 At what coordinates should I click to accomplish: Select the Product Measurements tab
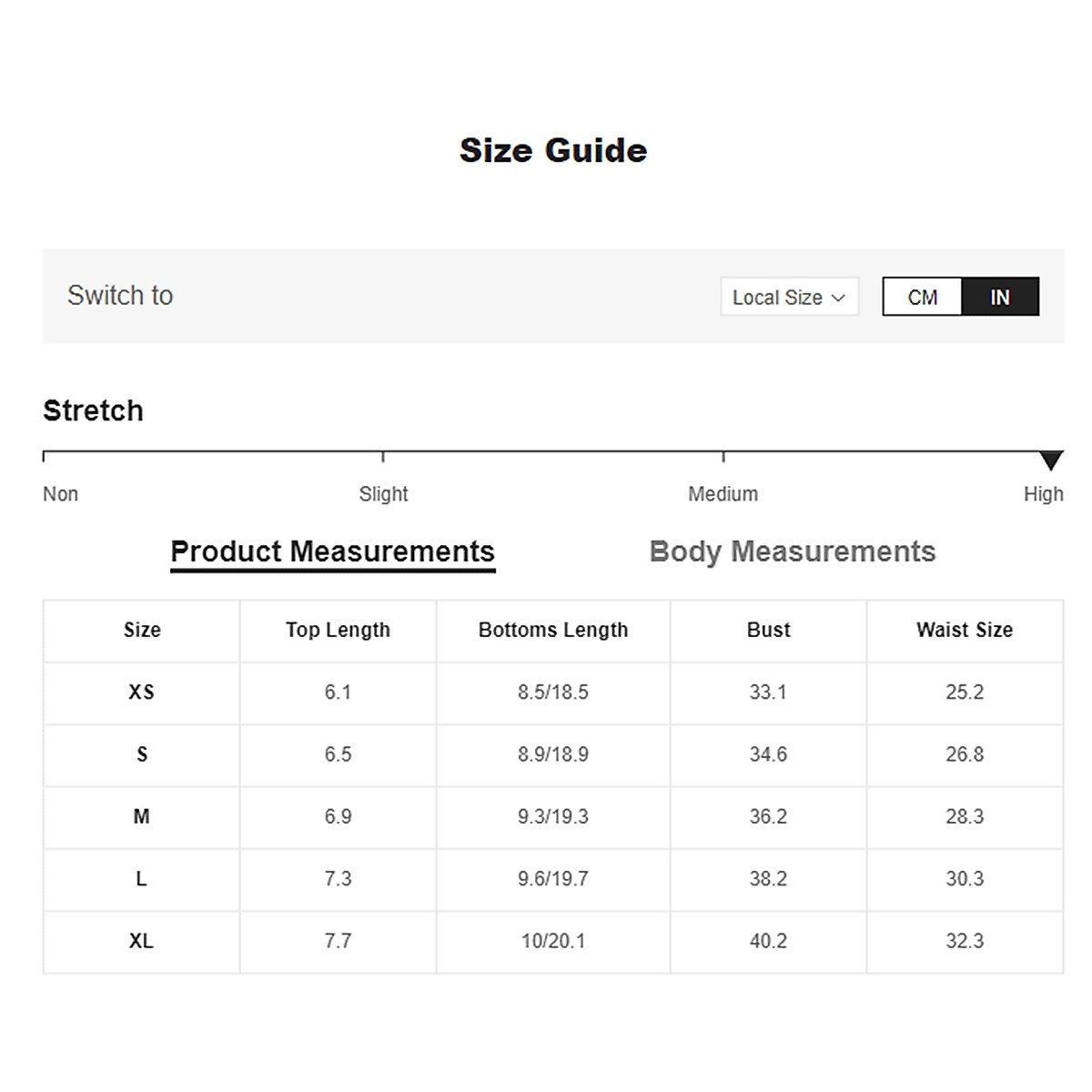tap(332, 551)
